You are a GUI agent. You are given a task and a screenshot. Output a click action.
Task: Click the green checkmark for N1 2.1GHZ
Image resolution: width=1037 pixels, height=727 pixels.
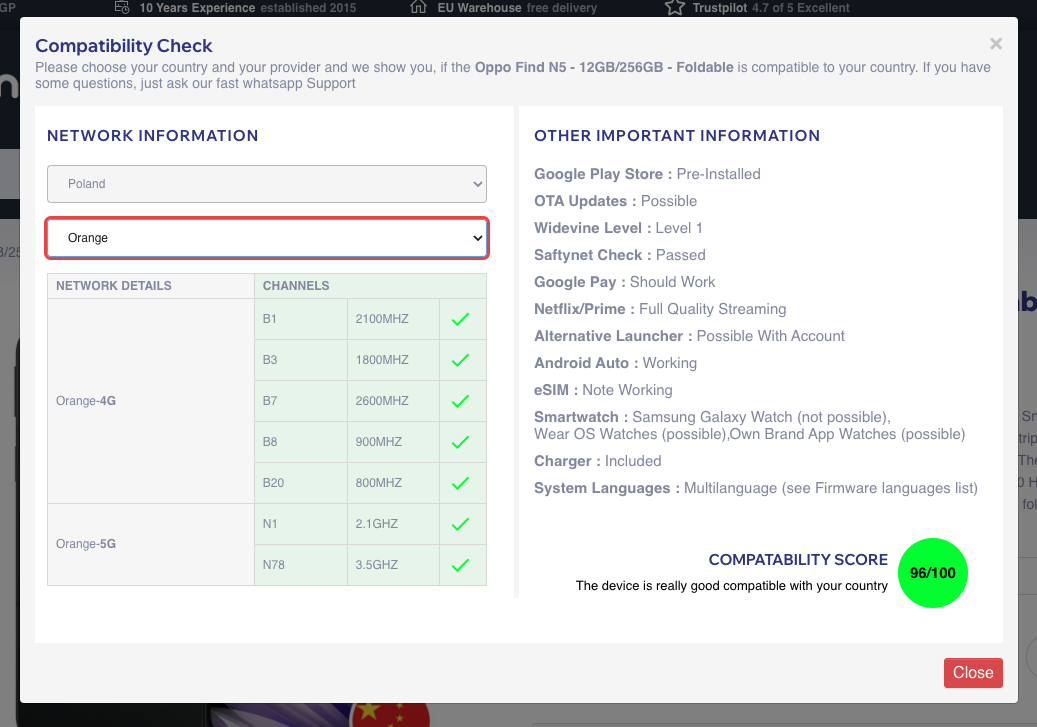[460, 524]
